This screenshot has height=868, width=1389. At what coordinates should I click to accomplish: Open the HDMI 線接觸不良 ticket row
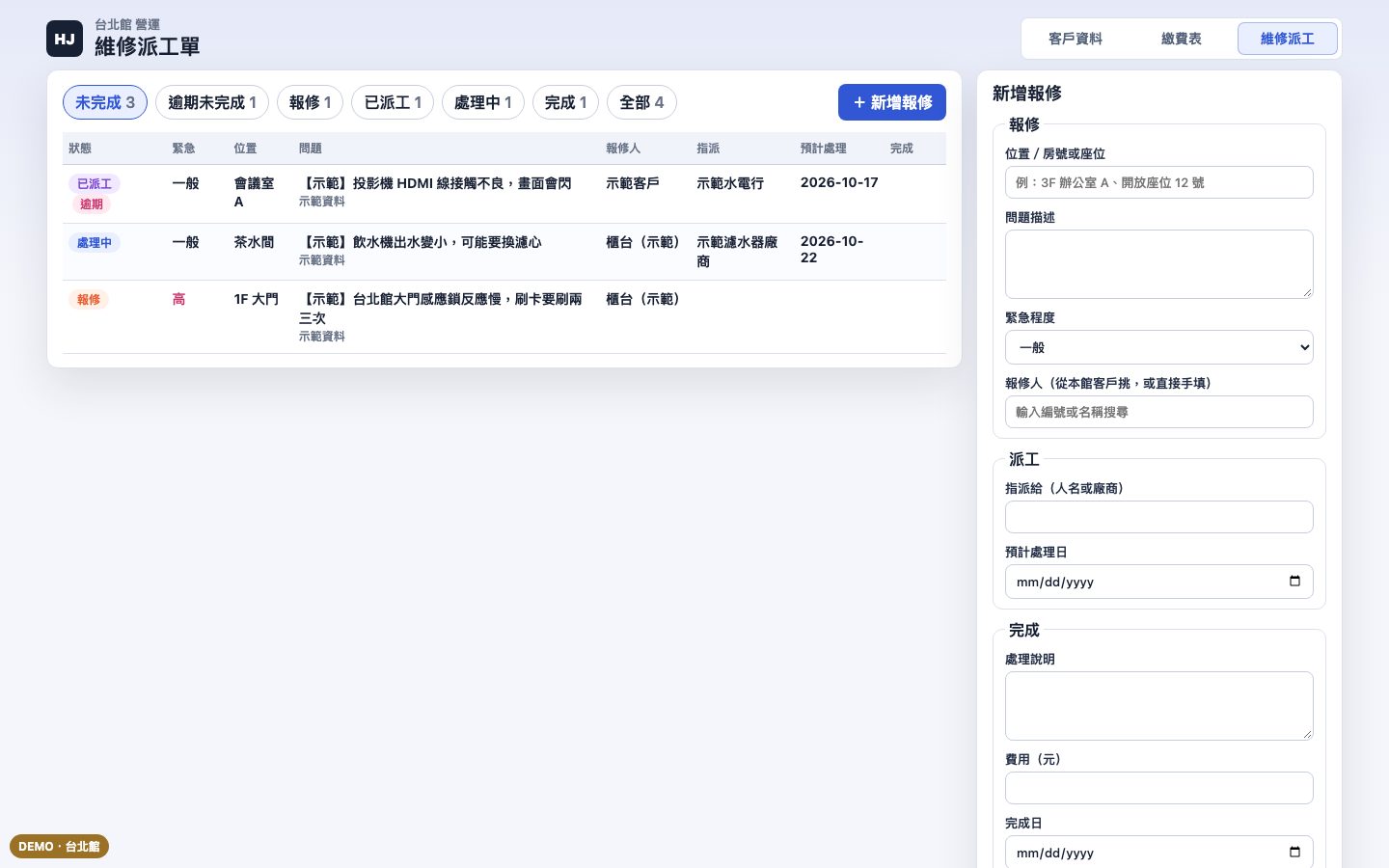pos(504,194)
